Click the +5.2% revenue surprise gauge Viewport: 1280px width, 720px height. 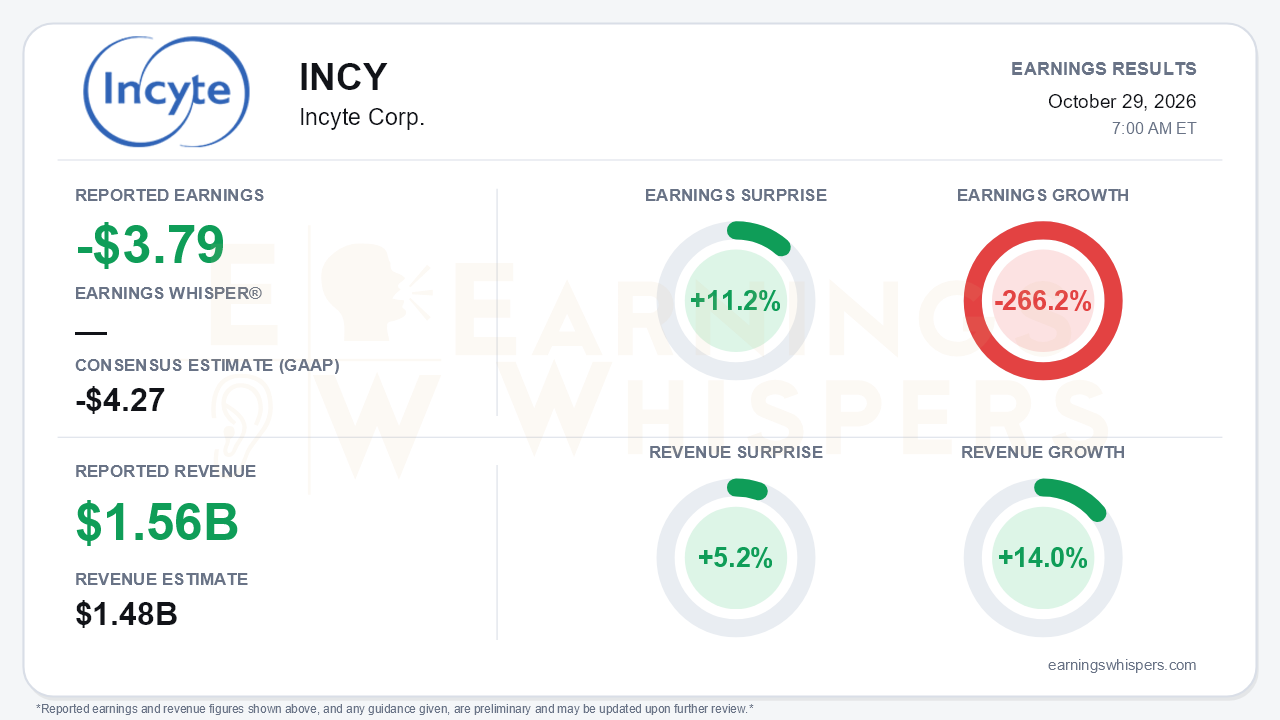pyautogui.click(x=736, y=558)
